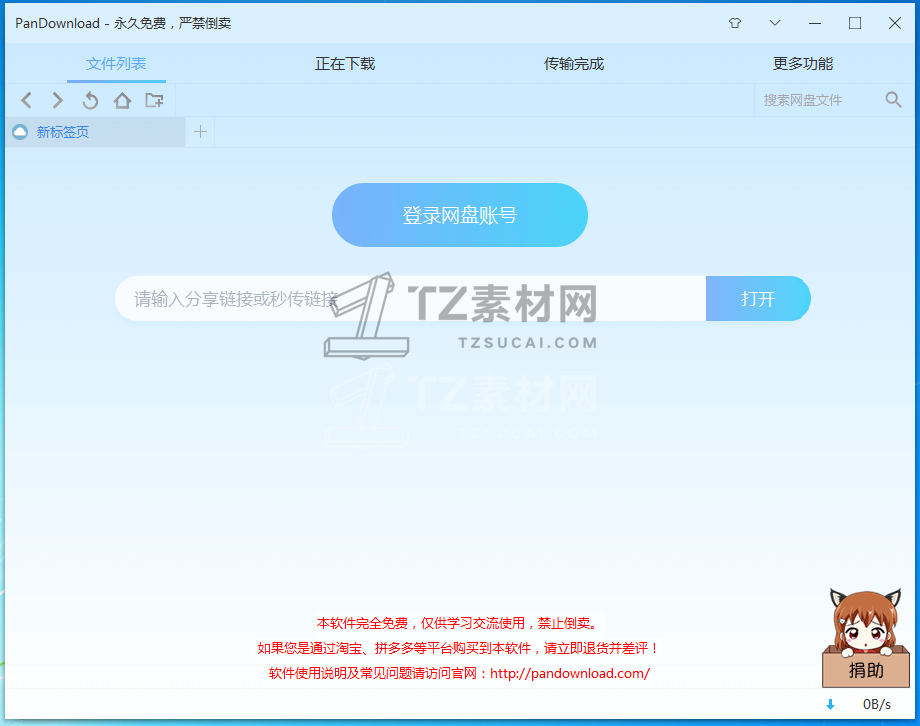Create a new folder with the toolbar icon
Viewport: 920px width, 726px height.
(154, 100)
